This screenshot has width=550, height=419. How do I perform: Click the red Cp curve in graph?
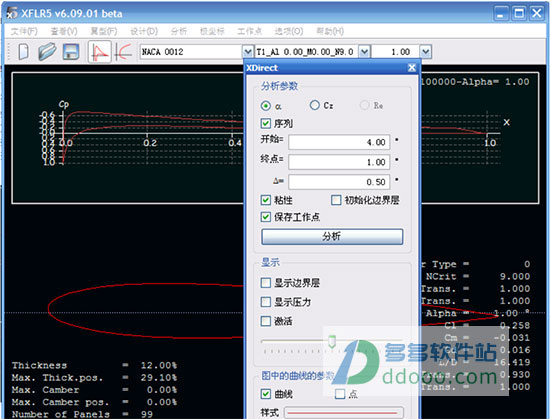coord(147,116)
